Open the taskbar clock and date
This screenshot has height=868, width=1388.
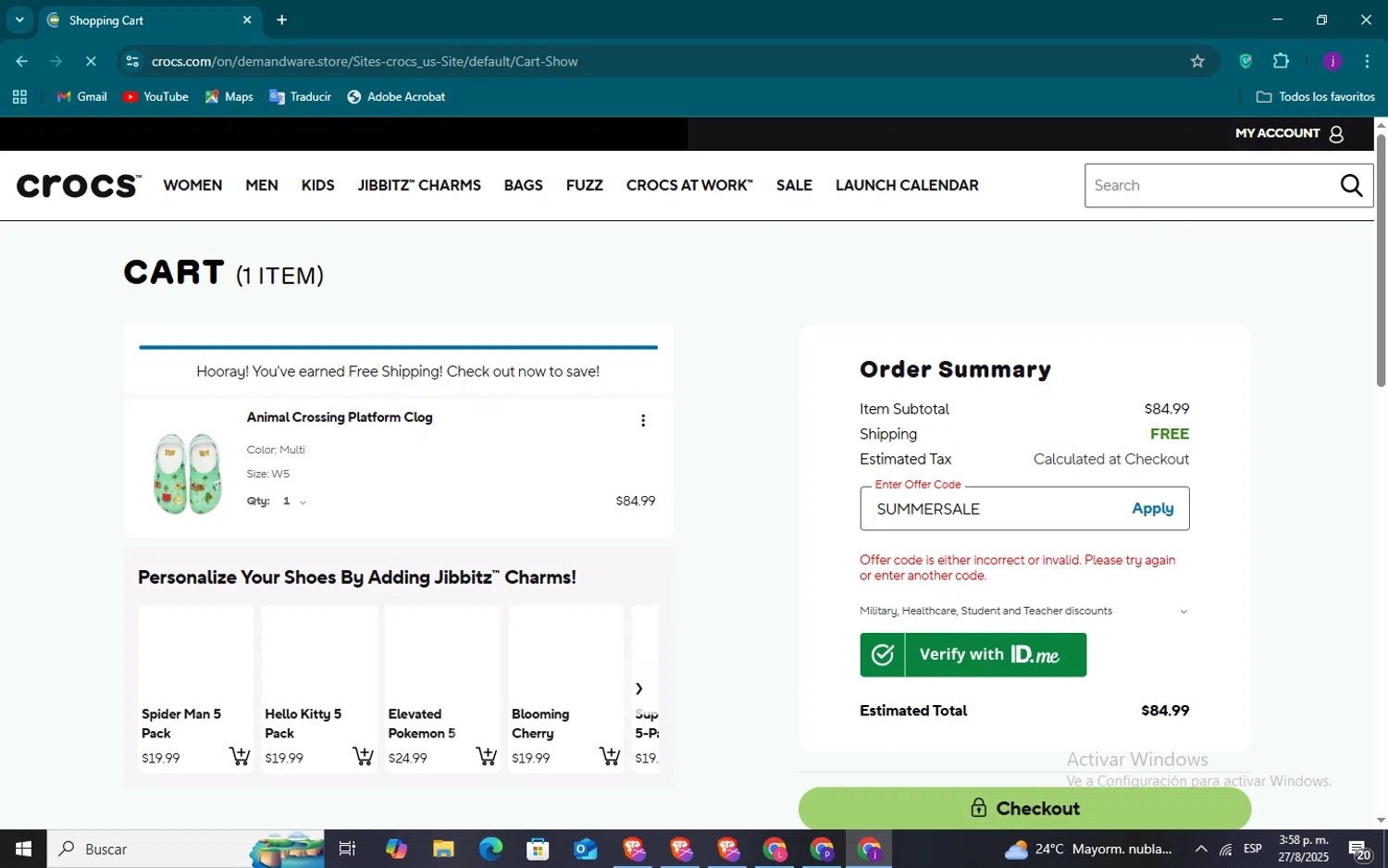coord(1303,849)
